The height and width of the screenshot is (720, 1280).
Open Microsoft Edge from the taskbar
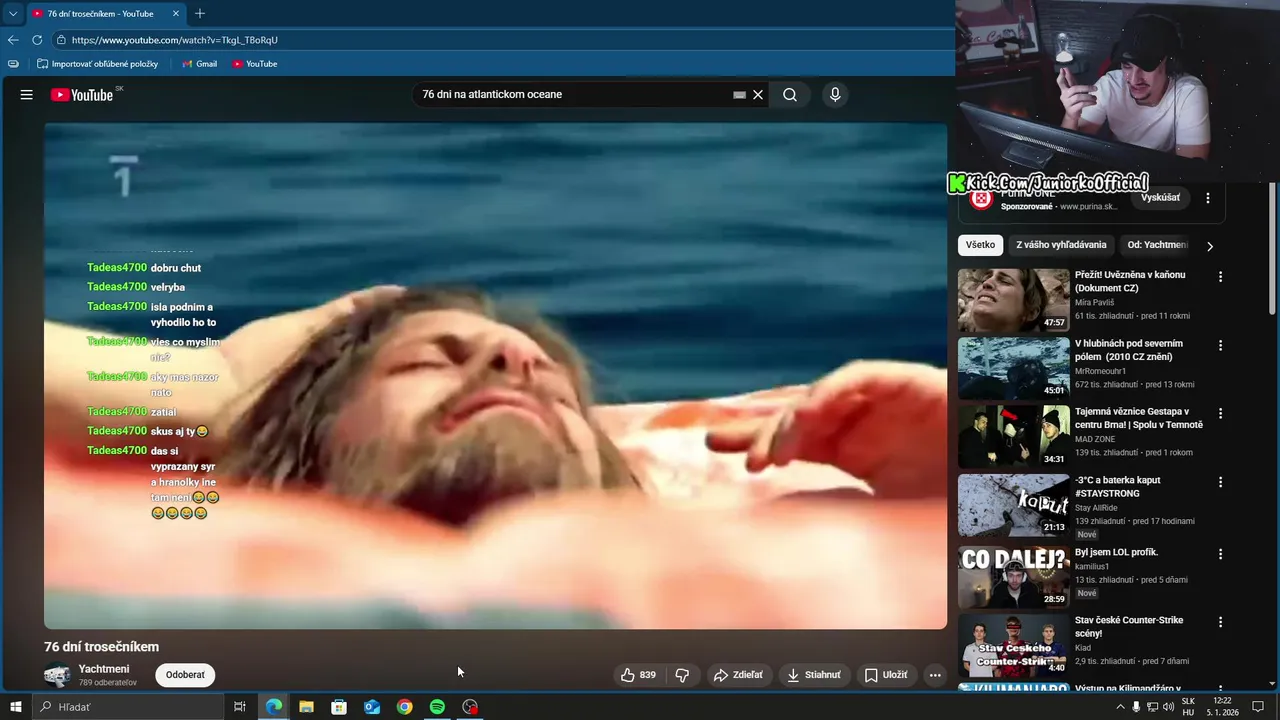(x=274, y=707)
